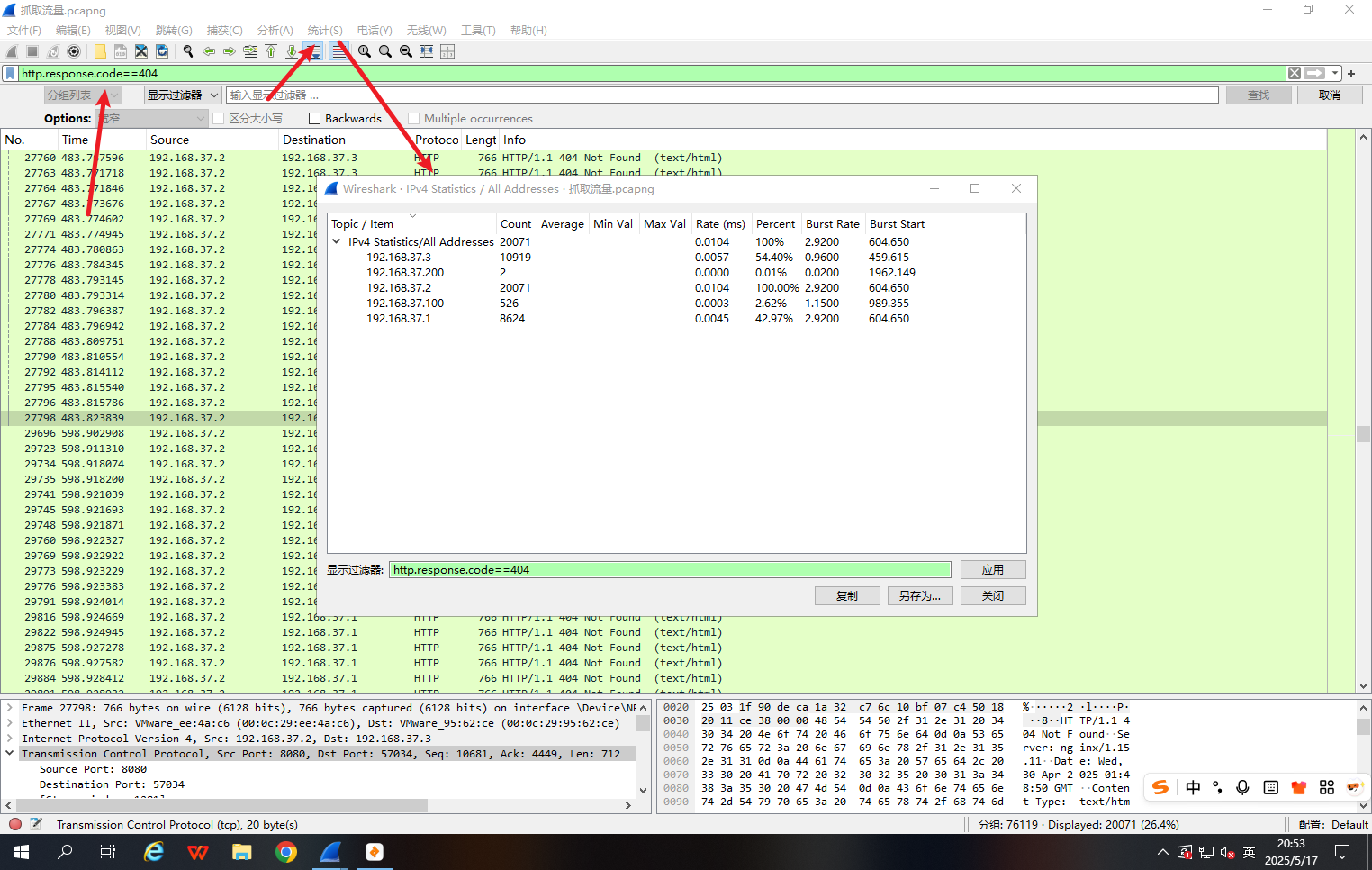Image resolution: width=1372 pixels, height=870 pixels.
Task: Sort statistics by Count column header
Action: point(516,223)
